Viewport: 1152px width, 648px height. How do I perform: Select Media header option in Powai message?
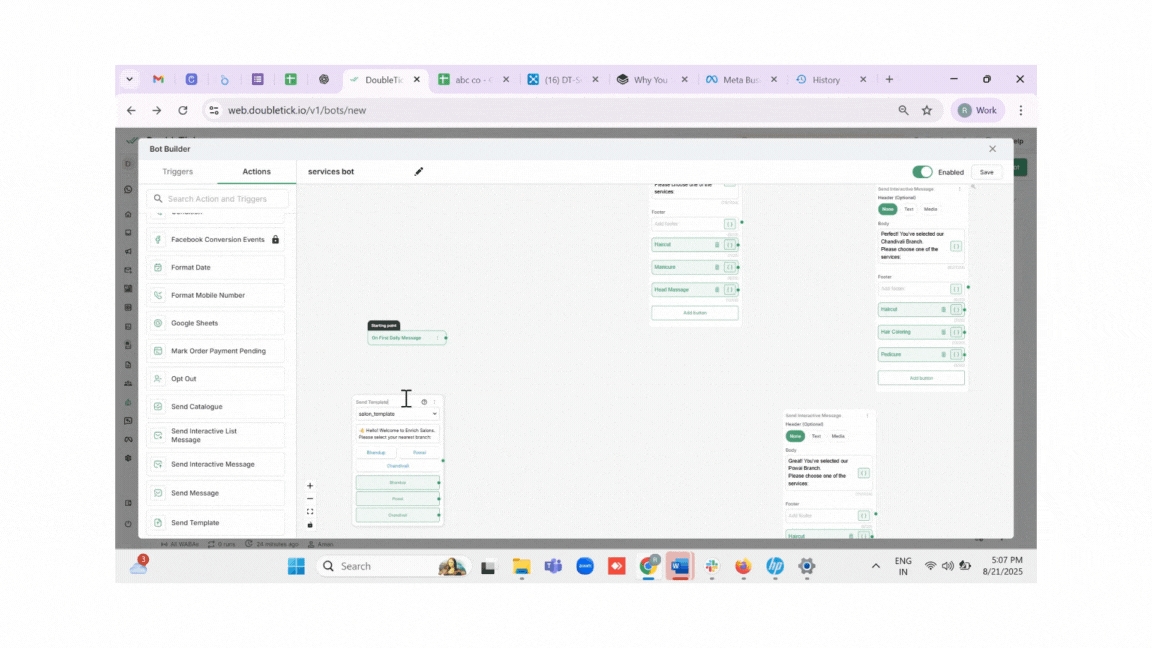point(838,436)
